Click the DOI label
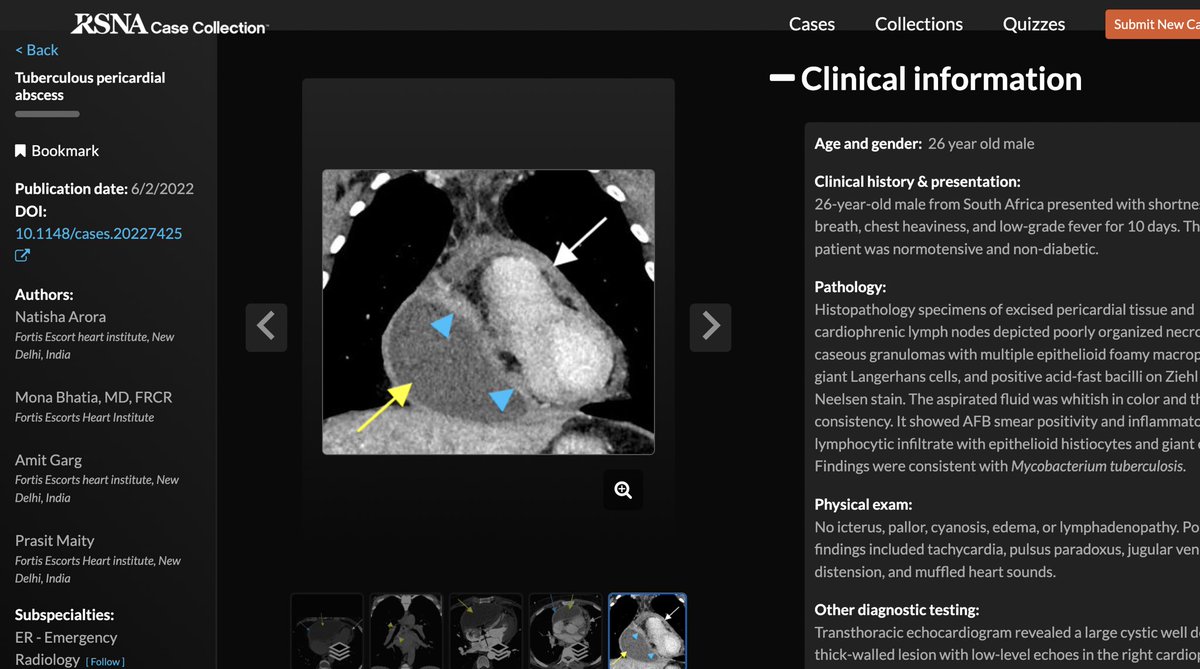Viewport: 1200px width, 669px height. tap(30, 211)
